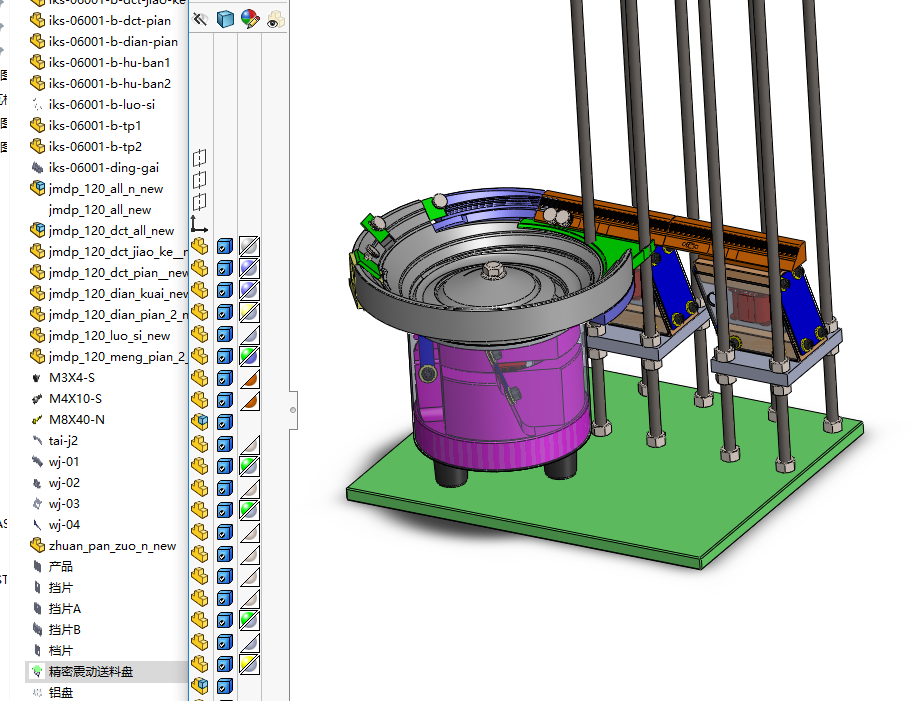
Task: Select the topmost plane icon in display pane
Action: 199,157
